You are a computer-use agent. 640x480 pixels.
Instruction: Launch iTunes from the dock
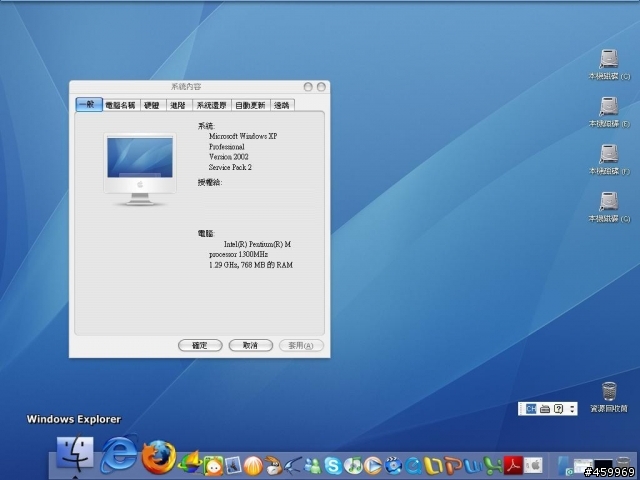click(353, 466)
